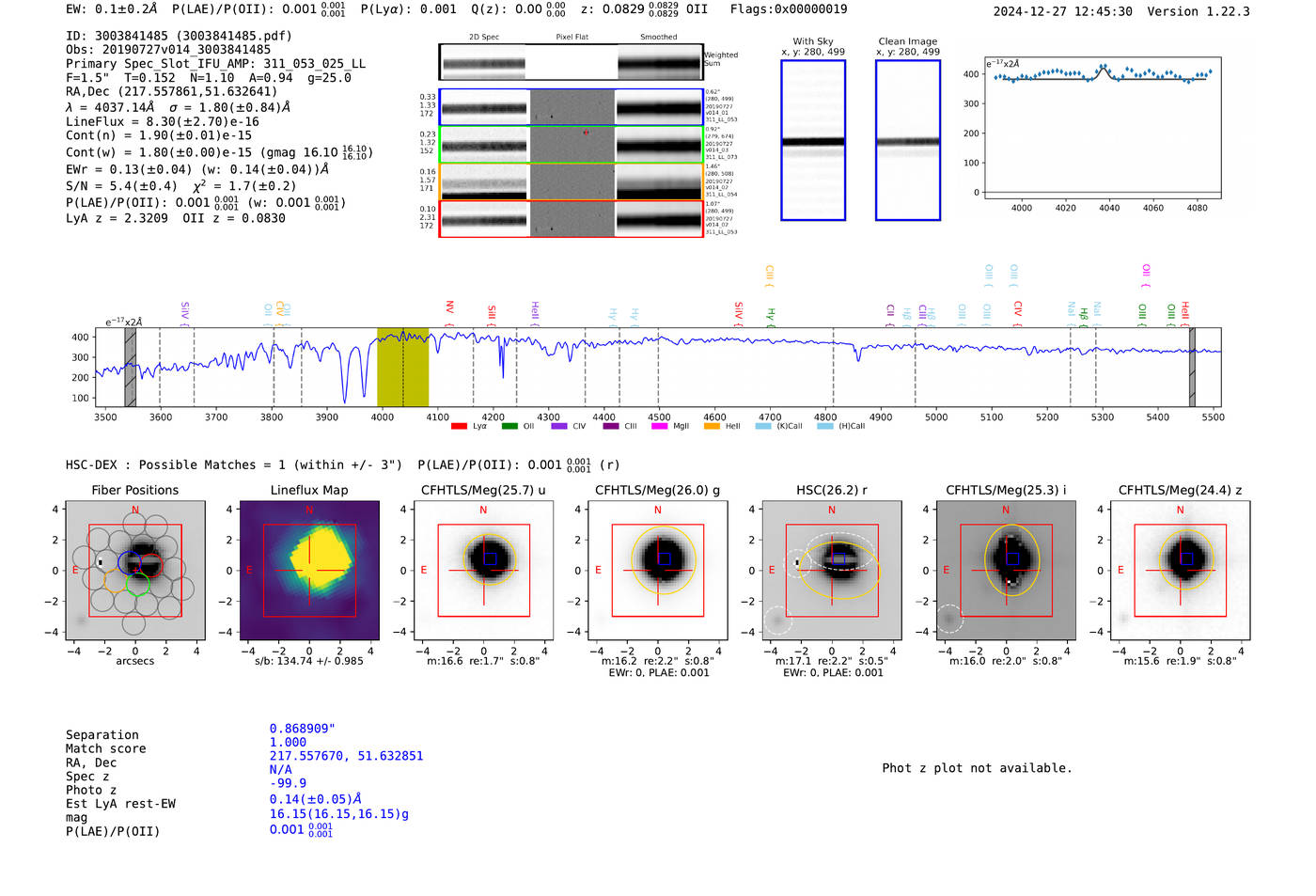The width and height of the screenshot is (1316, 896).
Task: Click the z: 0.0829 OII header text
Action: pyautogui.click(x=644, y=9)
